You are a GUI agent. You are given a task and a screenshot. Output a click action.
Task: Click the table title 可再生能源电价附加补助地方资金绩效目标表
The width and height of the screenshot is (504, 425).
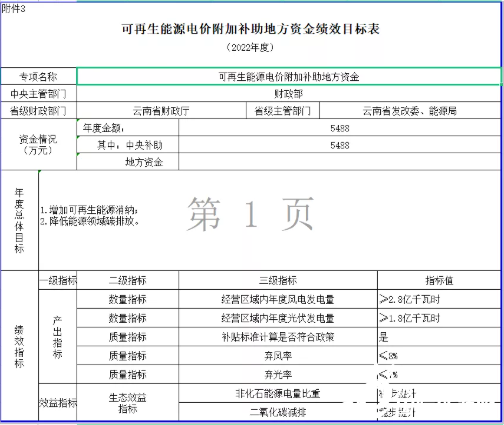point(250,29)
